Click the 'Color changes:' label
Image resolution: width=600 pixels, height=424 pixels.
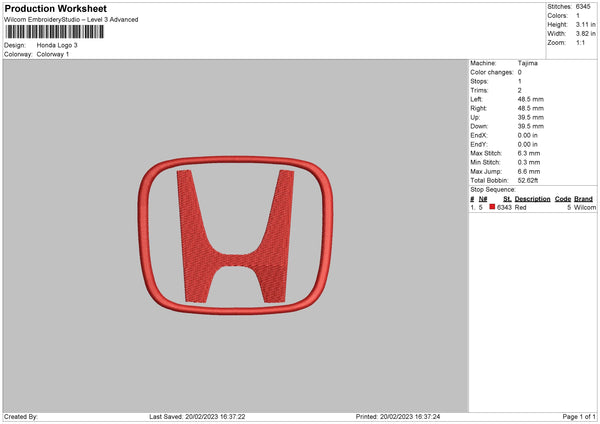pos(492,72)
